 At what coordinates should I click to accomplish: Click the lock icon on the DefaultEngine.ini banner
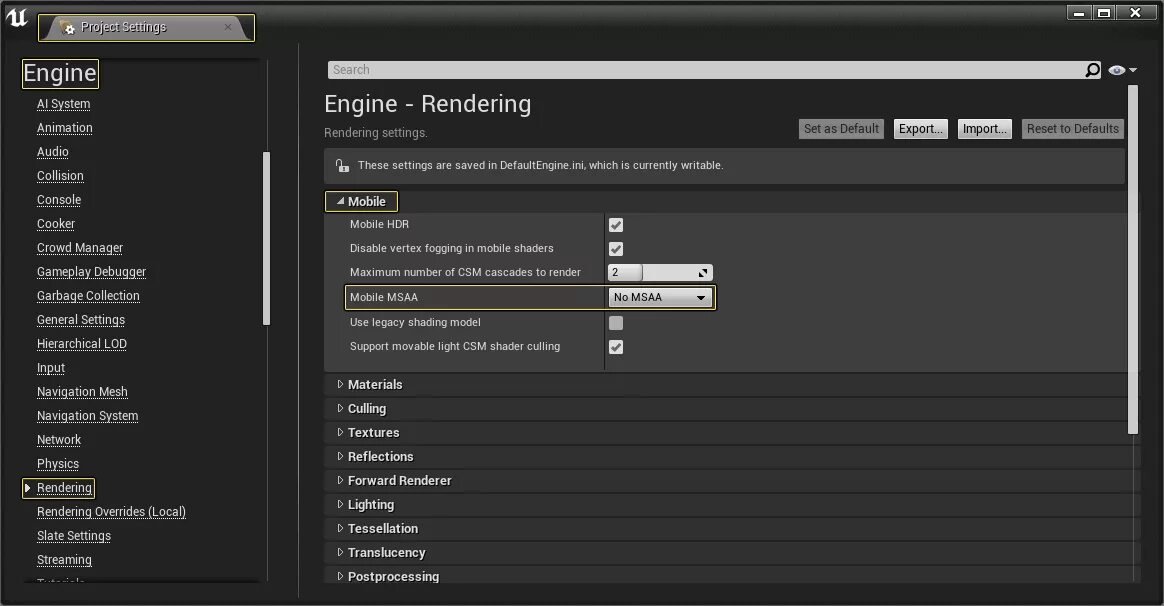pos(345,165)
